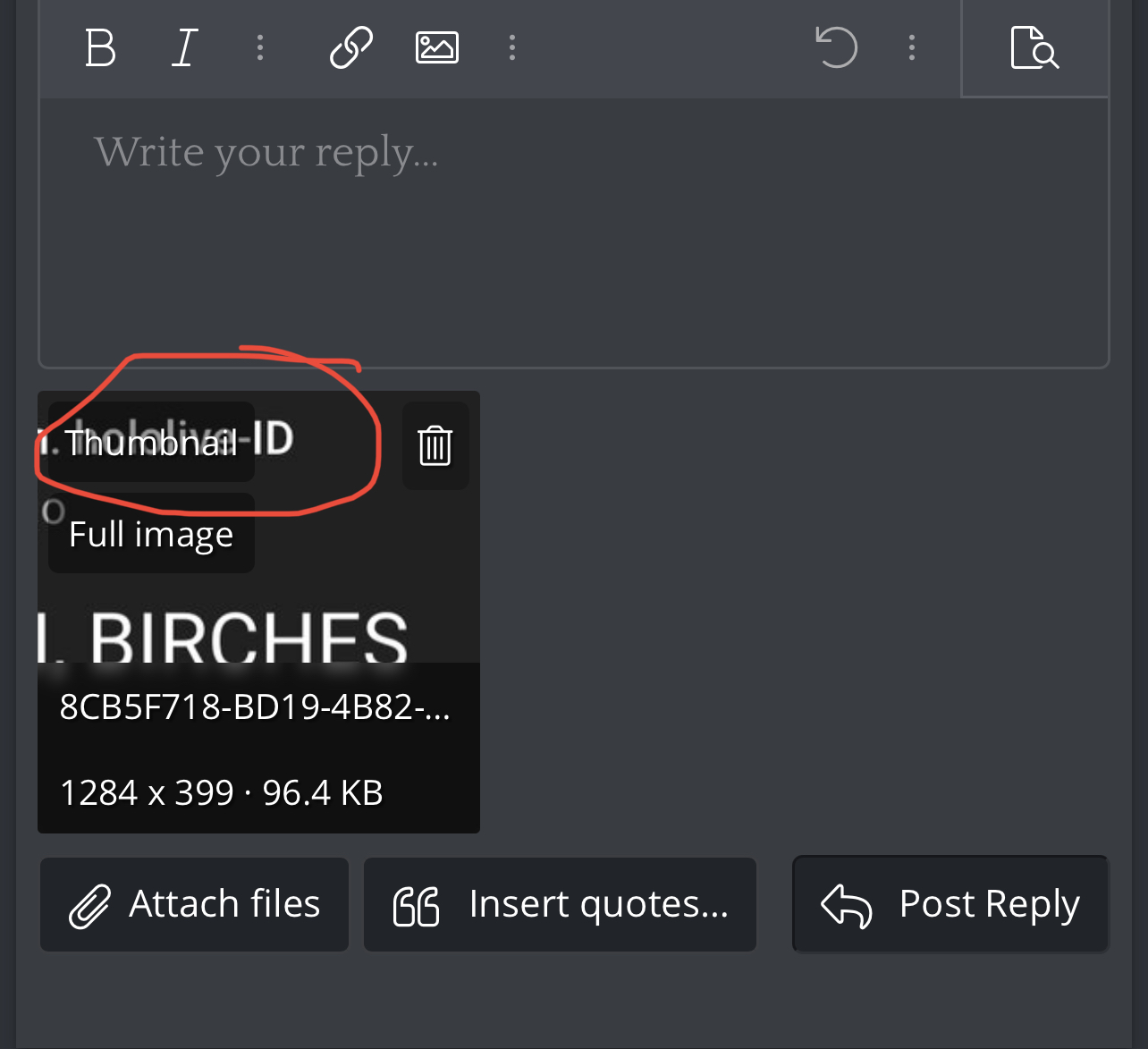This screenshot has width=1148, height=1049.
Task: Click the quotation mark icon on Insert quotes
Action: 417,906
